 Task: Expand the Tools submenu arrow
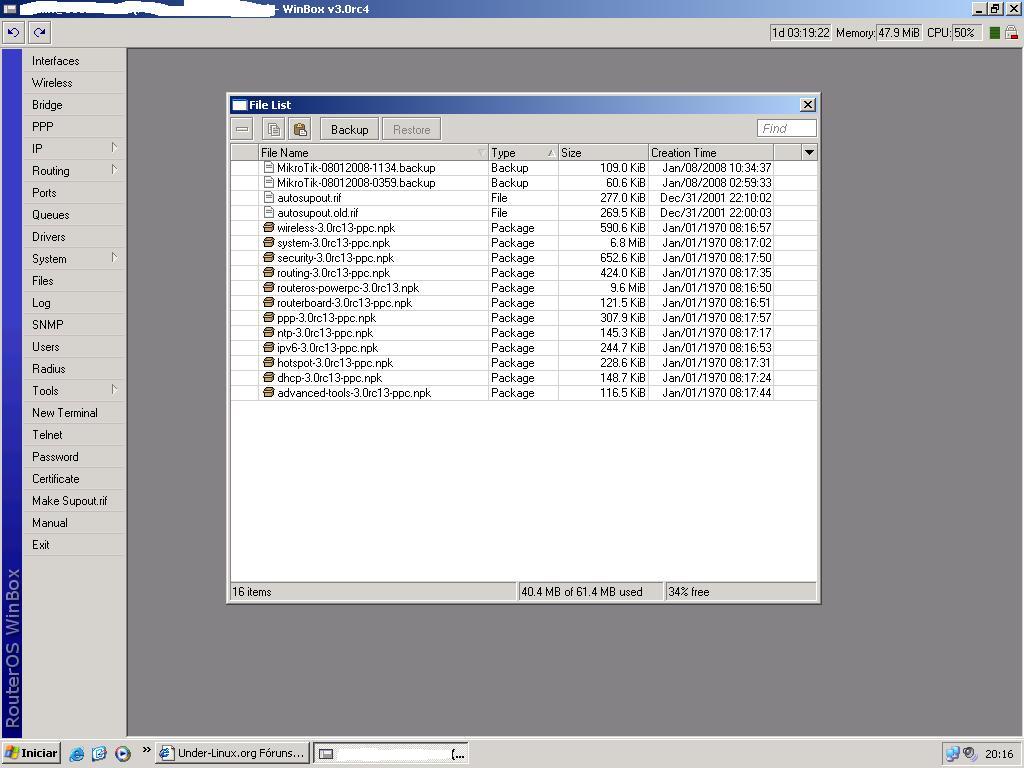coord(114,390)
